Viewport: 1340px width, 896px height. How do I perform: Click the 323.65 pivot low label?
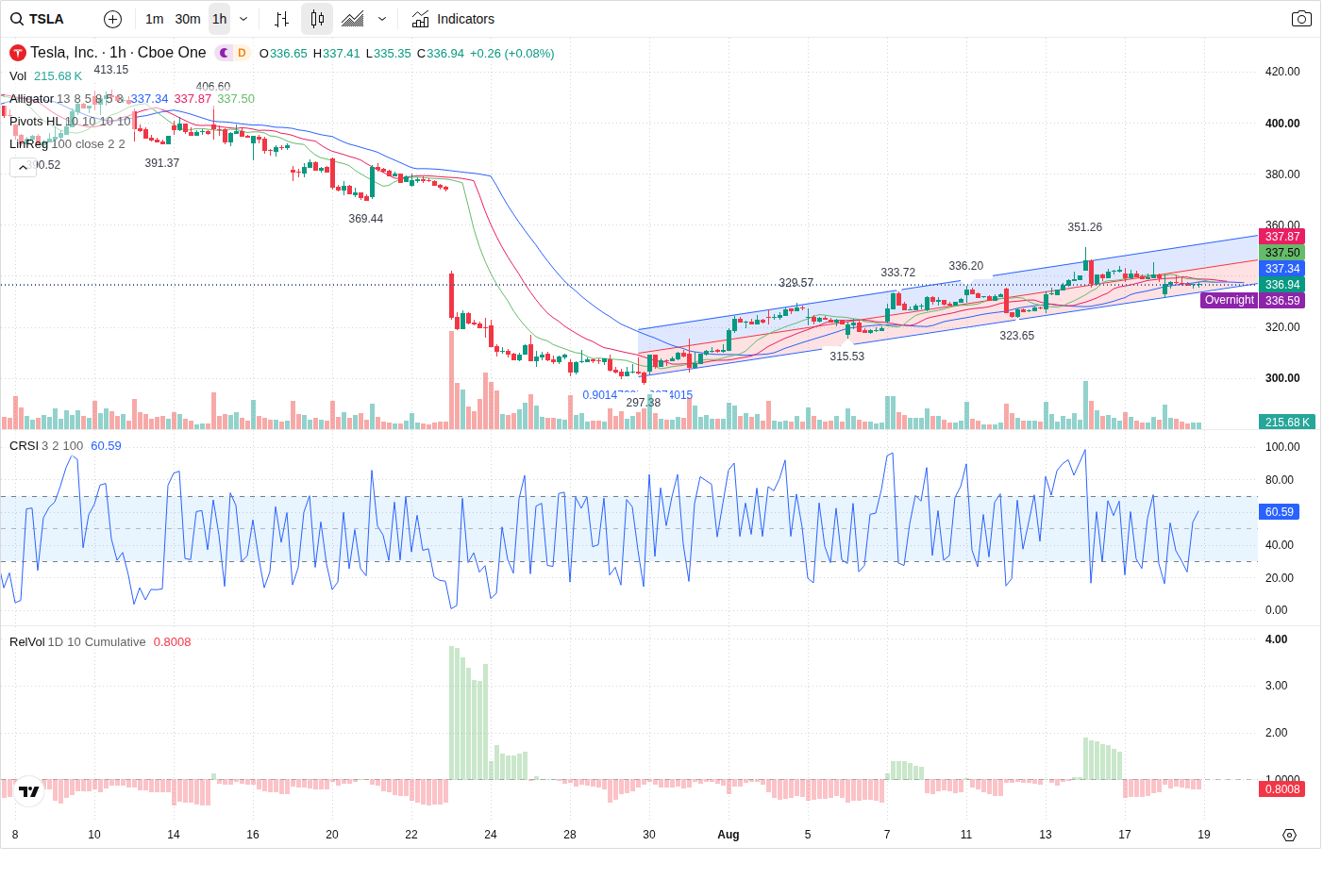coord(1017,336)
